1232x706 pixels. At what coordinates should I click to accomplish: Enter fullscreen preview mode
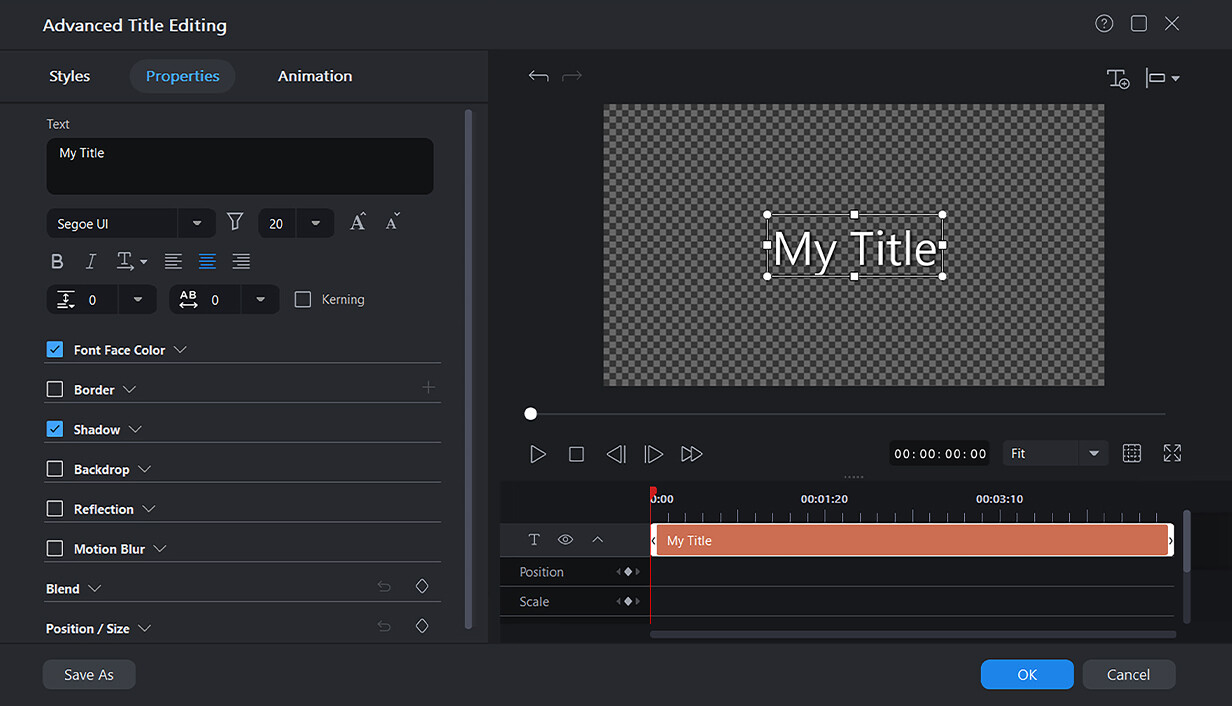tap(1172, 453)
